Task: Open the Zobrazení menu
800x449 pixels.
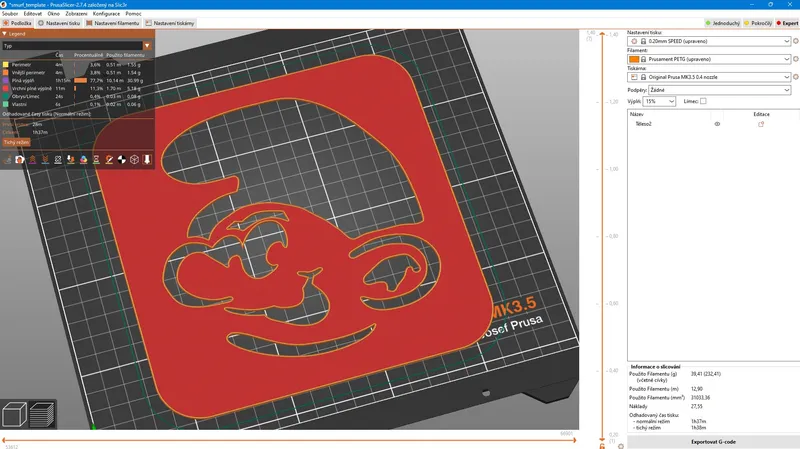Action: point(76,14)
